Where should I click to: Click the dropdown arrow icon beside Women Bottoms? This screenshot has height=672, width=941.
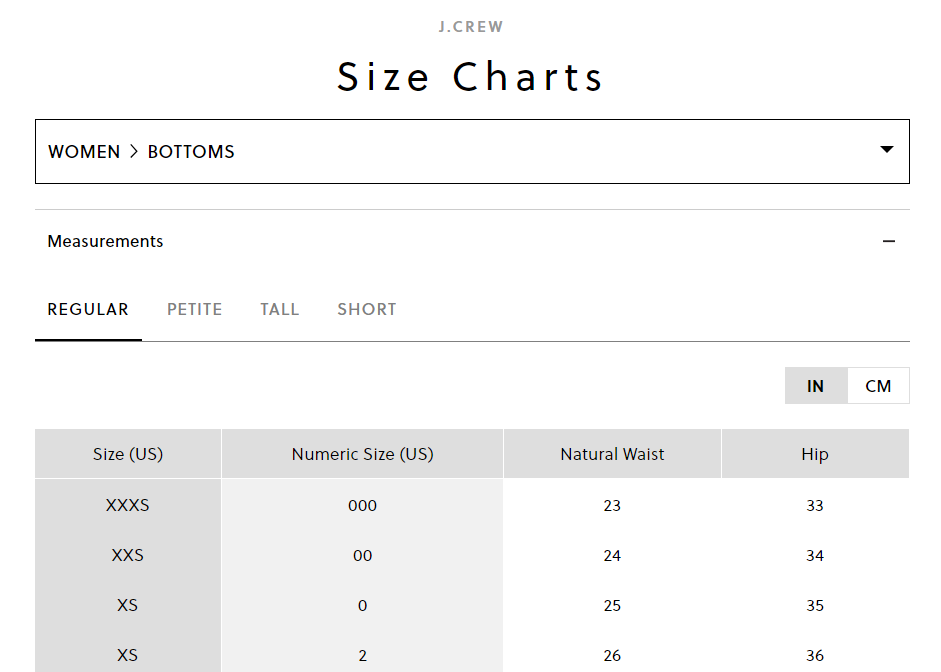point(886,150)
